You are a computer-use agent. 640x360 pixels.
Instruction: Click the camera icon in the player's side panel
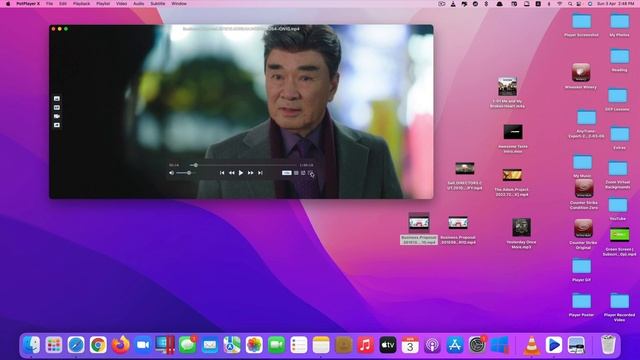(57, 116)
